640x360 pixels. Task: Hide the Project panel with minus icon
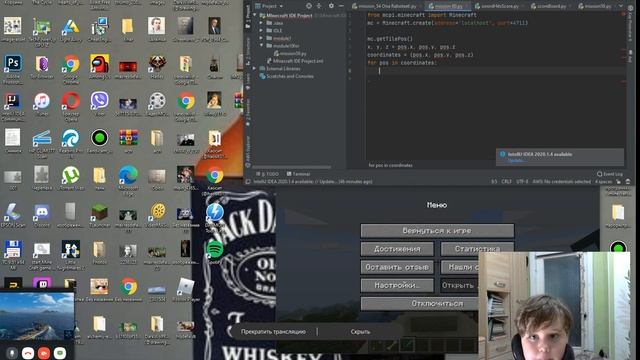341,6
